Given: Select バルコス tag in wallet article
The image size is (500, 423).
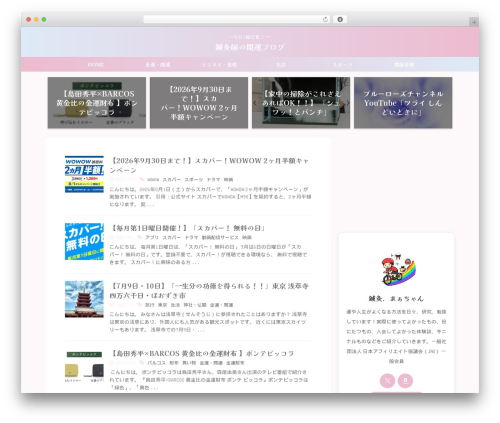Looking at the screenshot, I should pyautogui.click(x=157, y=363).
